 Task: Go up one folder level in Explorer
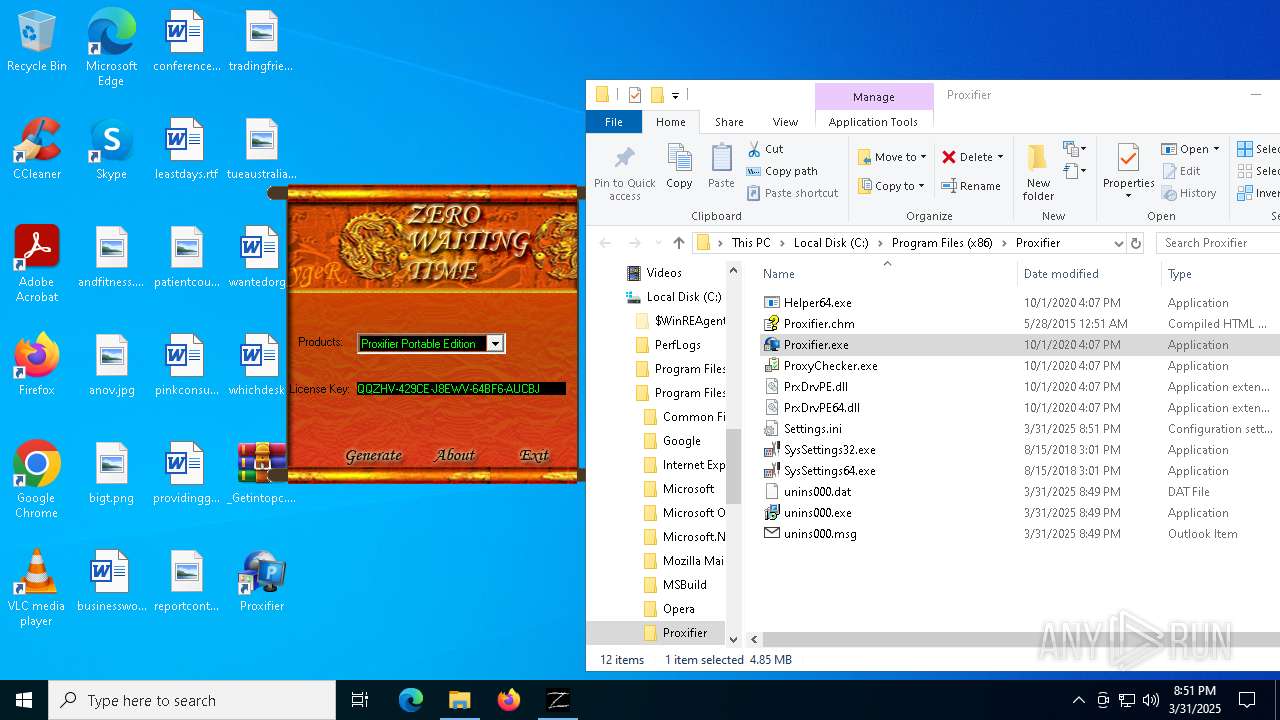679,243
